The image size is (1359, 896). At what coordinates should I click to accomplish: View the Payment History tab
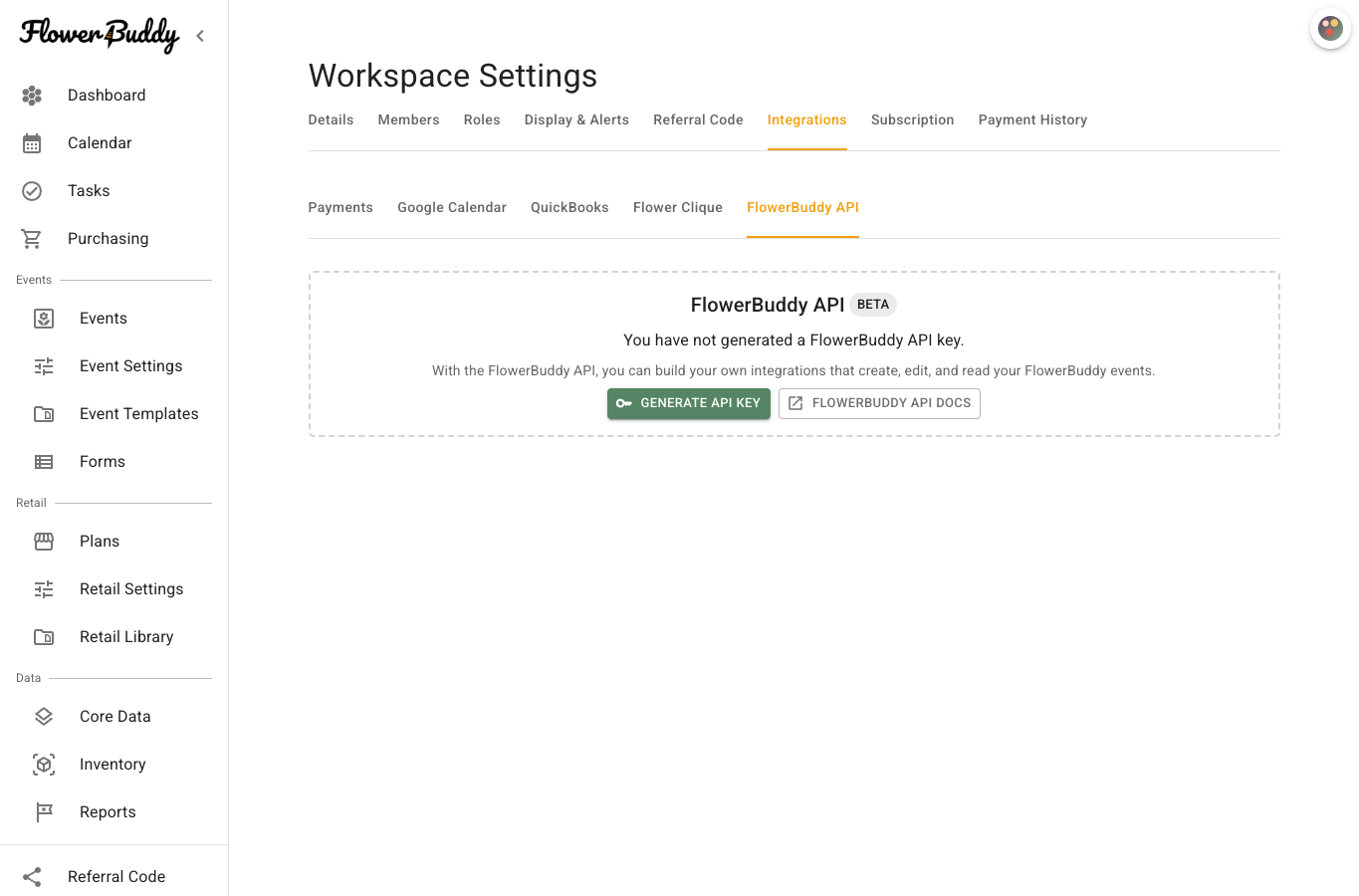coord(1032,120)
